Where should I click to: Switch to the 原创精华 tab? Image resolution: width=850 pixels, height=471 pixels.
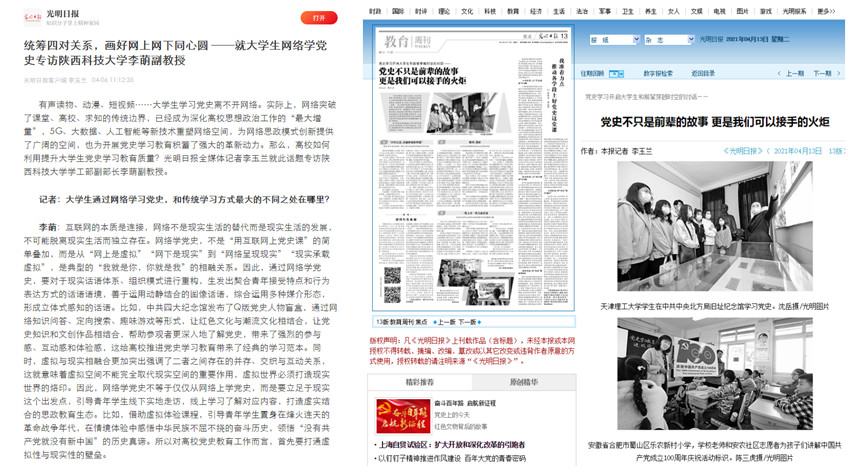click(524, 381)
